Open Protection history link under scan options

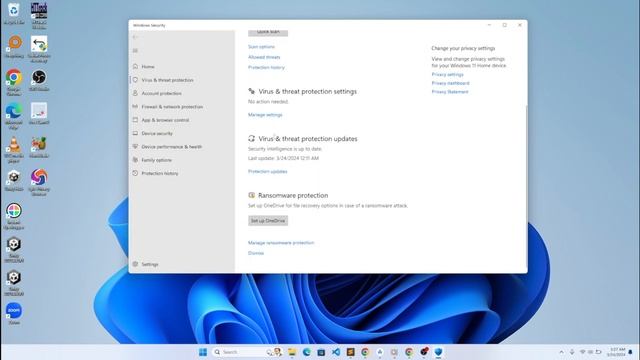pyautogui.click(x=266, y=67)
